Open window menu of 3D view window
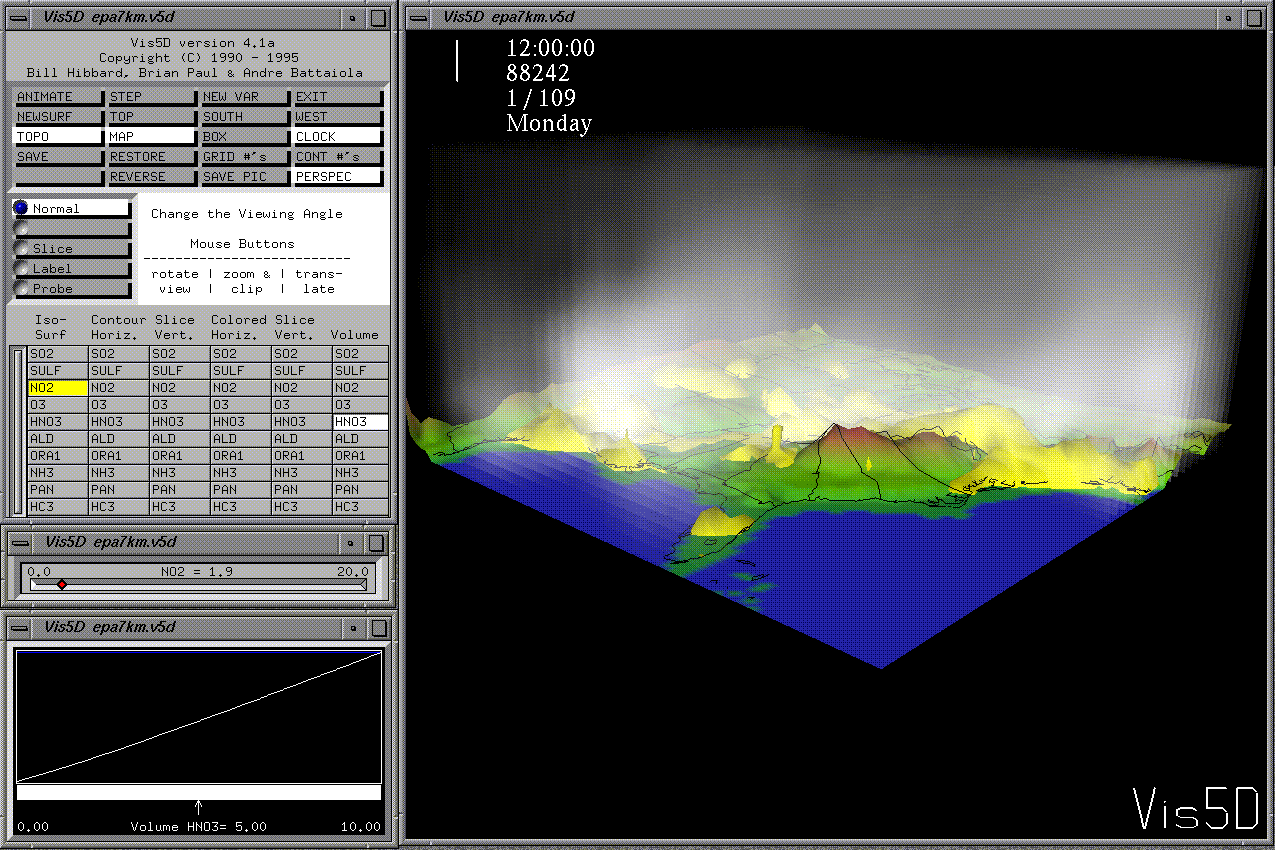Viewport: 1275px width, 850px height. [x=420, y=16]
